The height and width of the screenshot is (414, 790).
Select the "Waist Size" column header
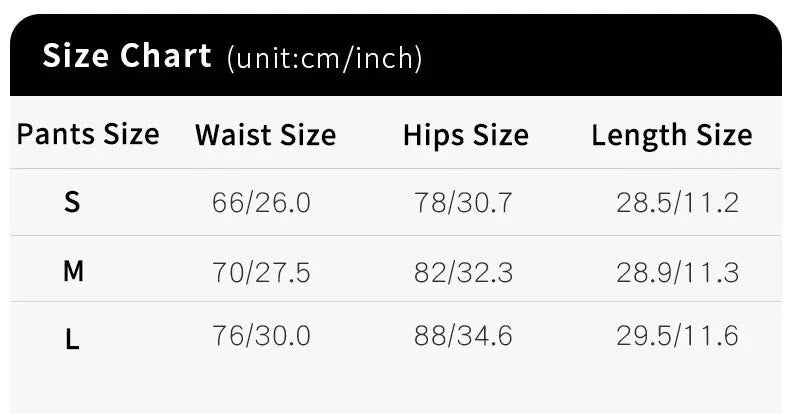[265, 135]
